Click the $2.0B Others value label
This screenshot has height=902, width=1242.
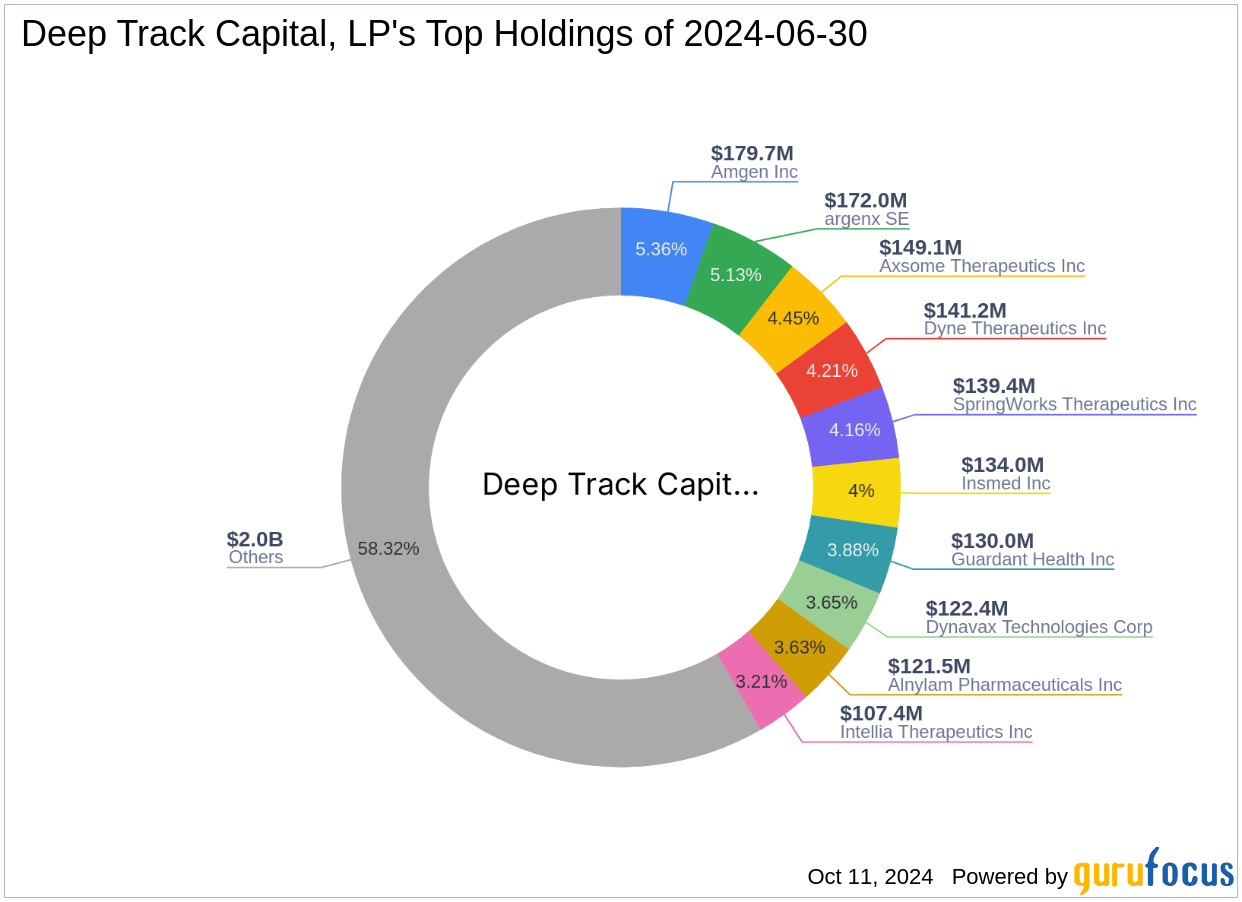(x=253, y=540)
